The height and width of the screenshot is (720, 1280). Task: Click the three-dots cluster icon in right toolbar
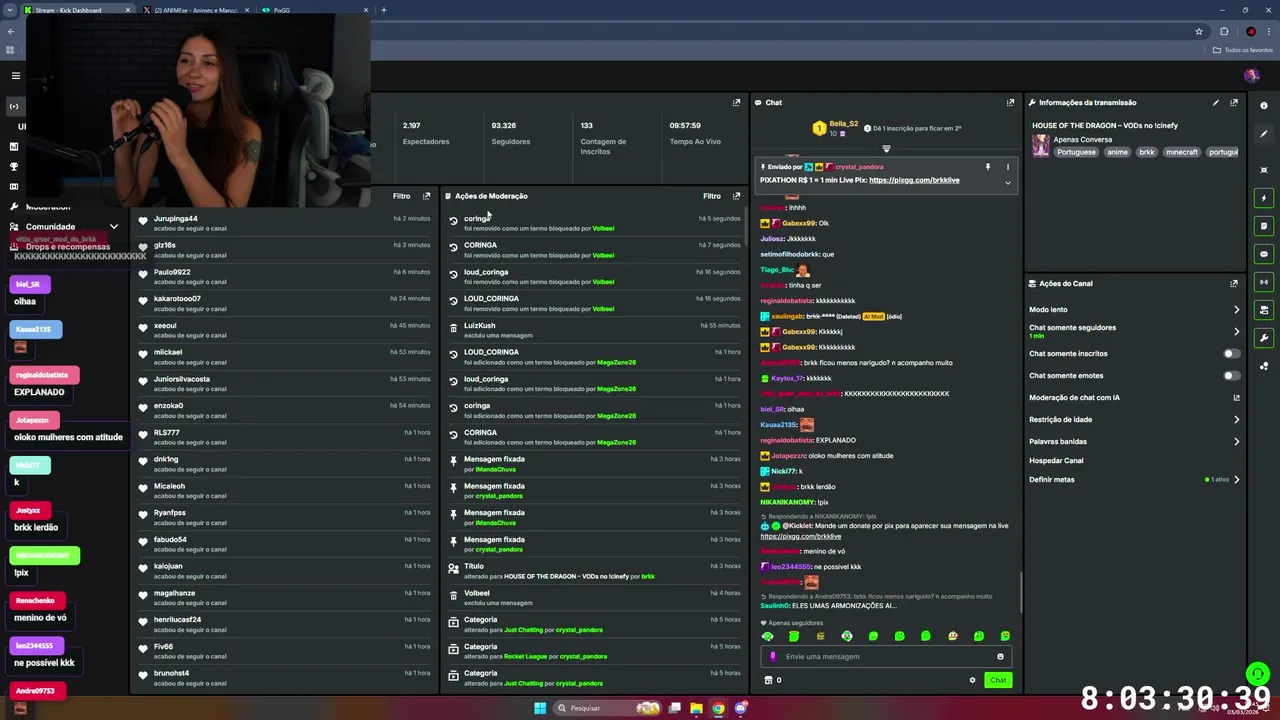tap(1264, 366)
